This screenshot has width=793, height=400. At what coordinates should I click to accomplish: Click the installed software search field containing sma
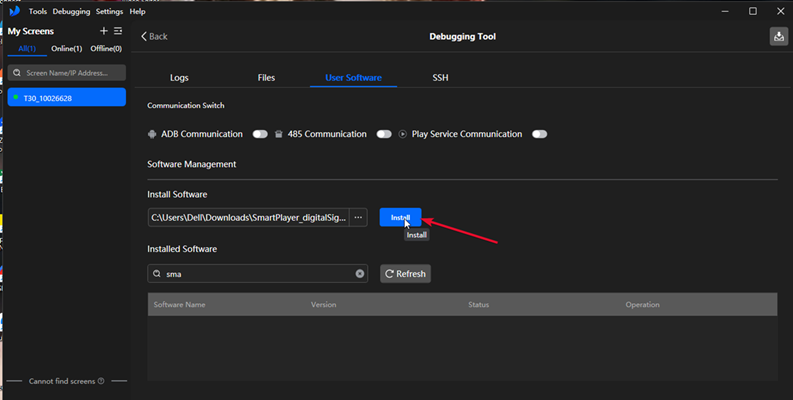[x=257, y=274]
